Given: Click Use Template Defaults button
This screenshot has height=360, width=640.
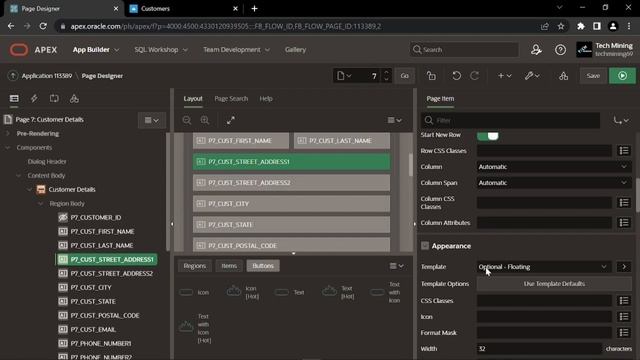Looking at the screenshot, I should point(554,284).
